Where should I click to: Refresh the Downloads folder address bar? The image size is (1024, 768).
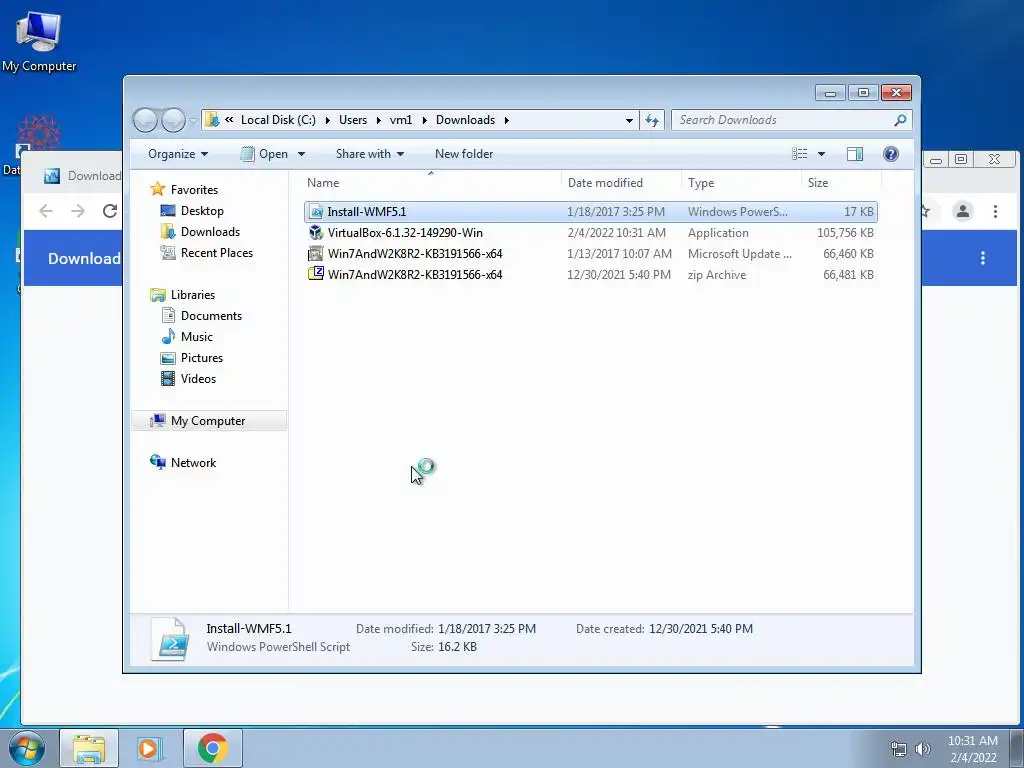[x=652, y=120]
